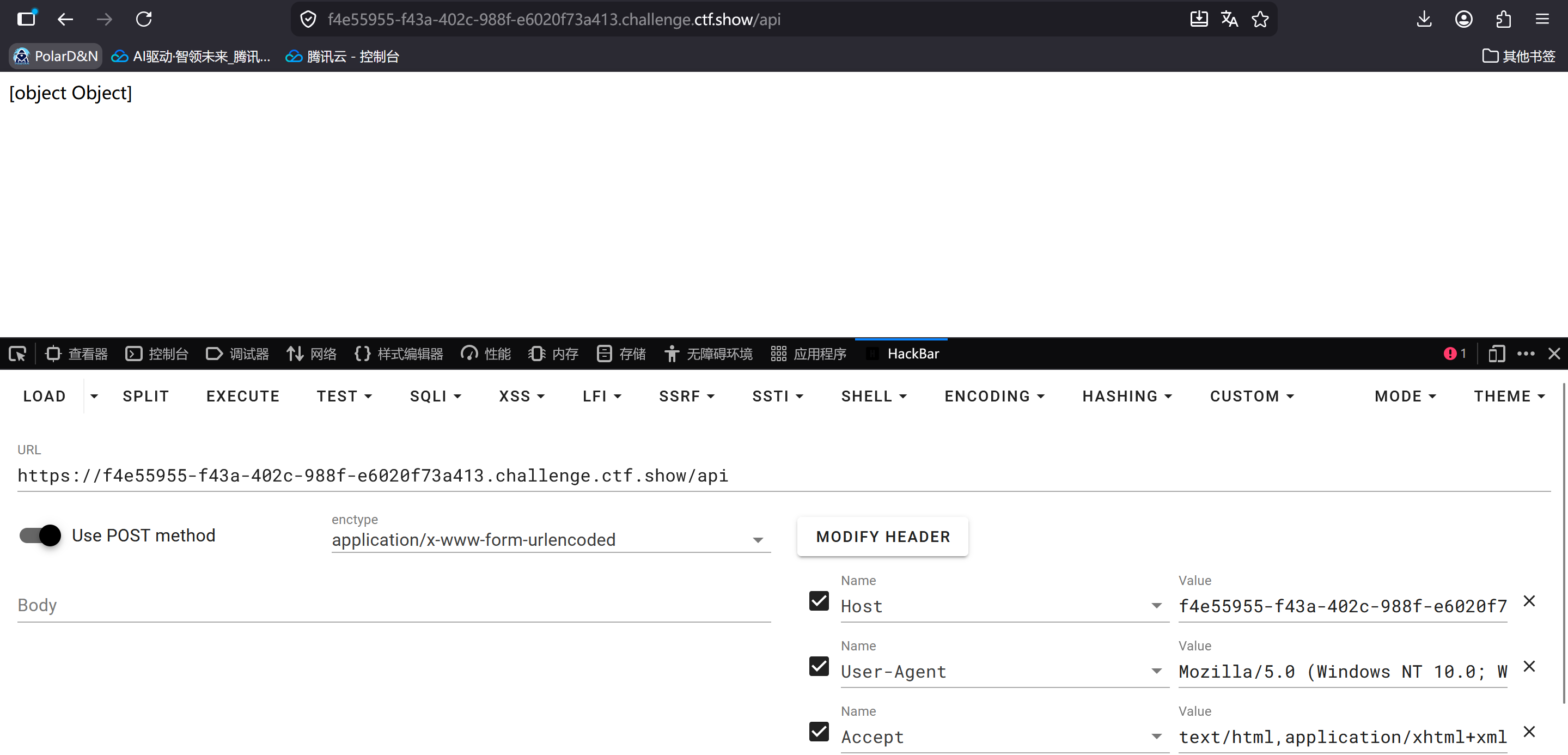Screen dimensions: 1568x755
Task: Expand the User-Agent name dropdown
Action: tap(1156, 671)
